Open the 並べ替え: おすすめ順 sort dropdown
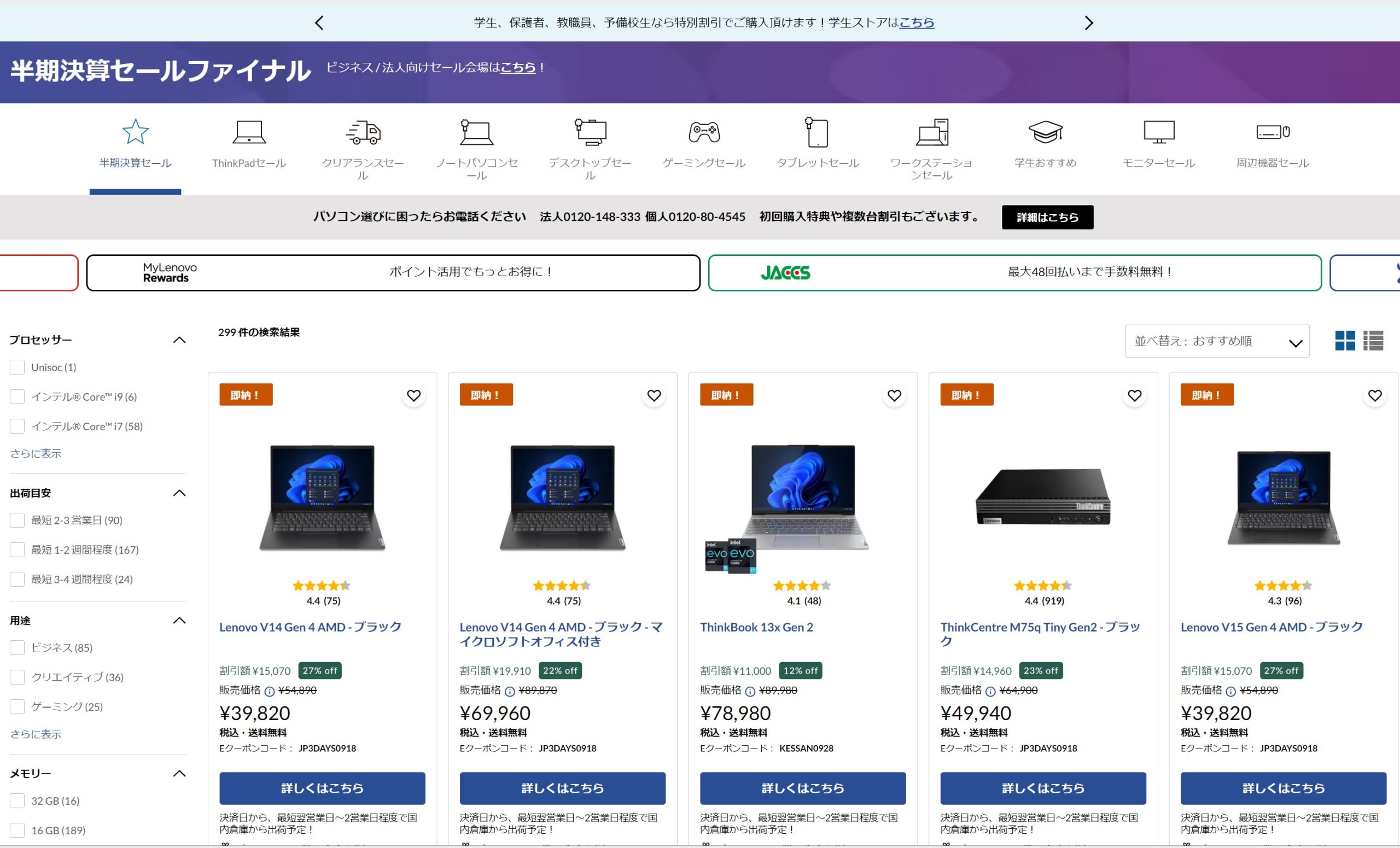Image resolution: width=1400 pixels, height=848 pixels. pyautogui.click(x=1217, y=341)
